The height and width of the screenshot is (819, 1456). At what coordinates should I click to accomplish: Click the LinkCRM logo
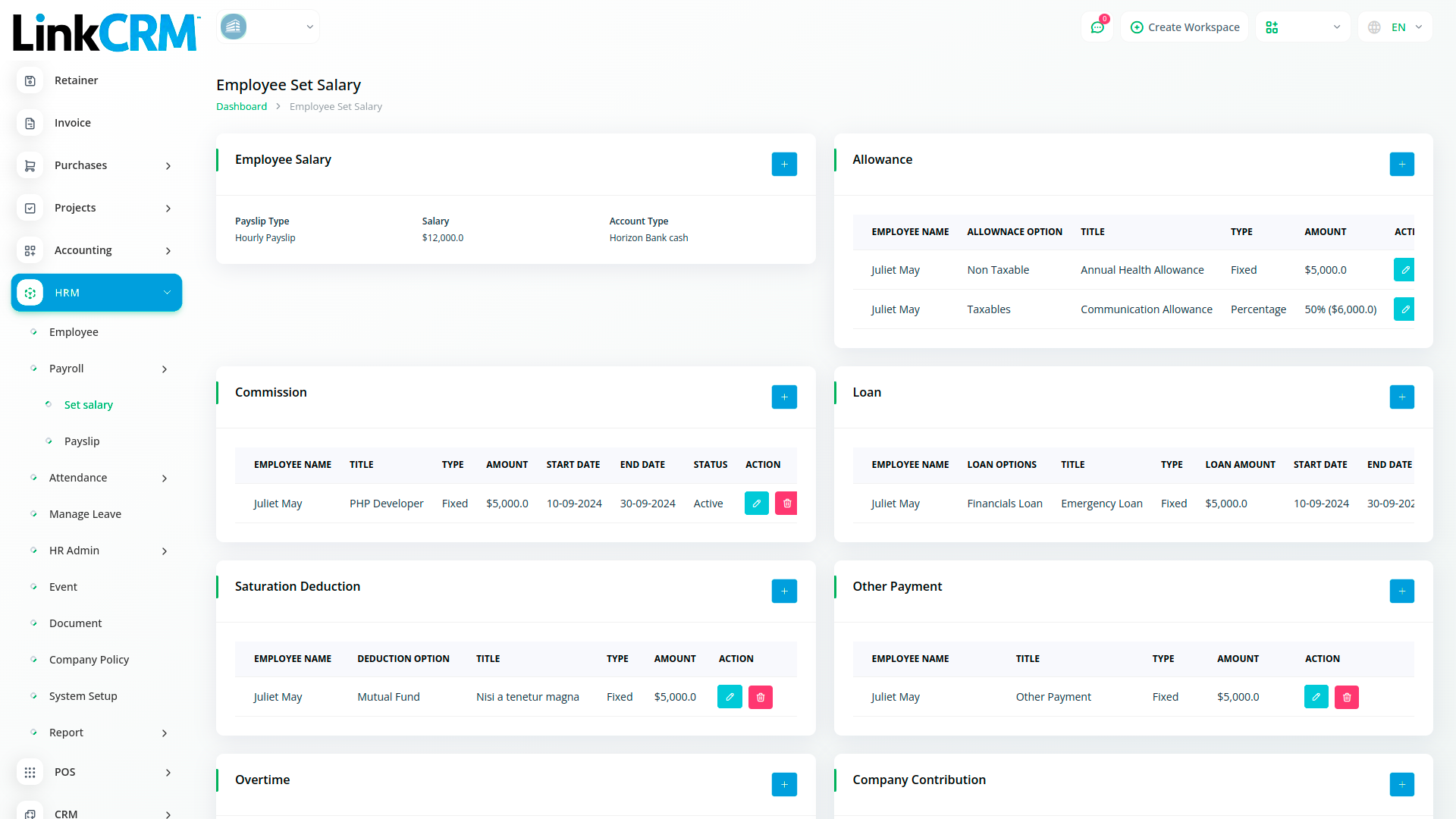[x=105, y=33]
